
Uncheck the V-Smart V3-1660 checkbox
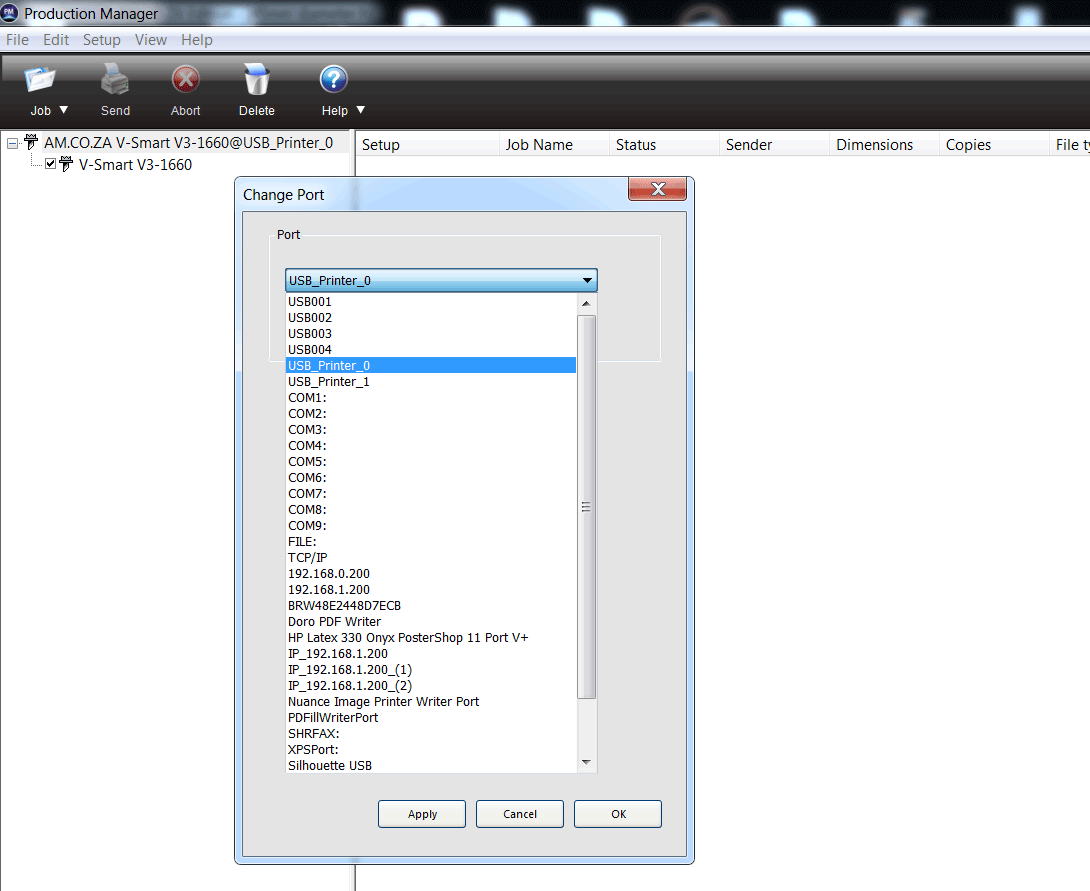[x=51, y=164]
